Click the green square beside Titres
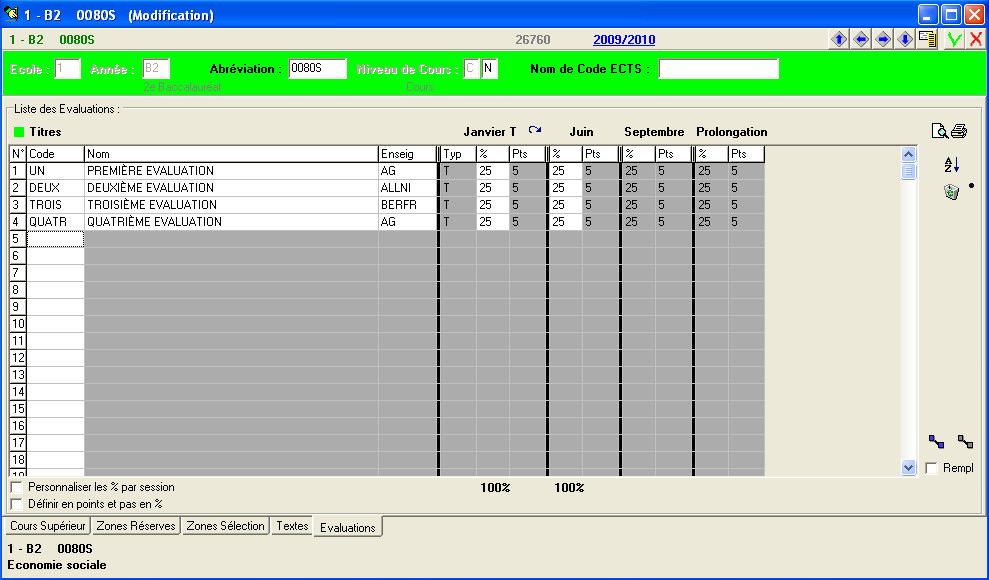Image resolution: width=989 pixels, height=580 pixels. [19, 132]
